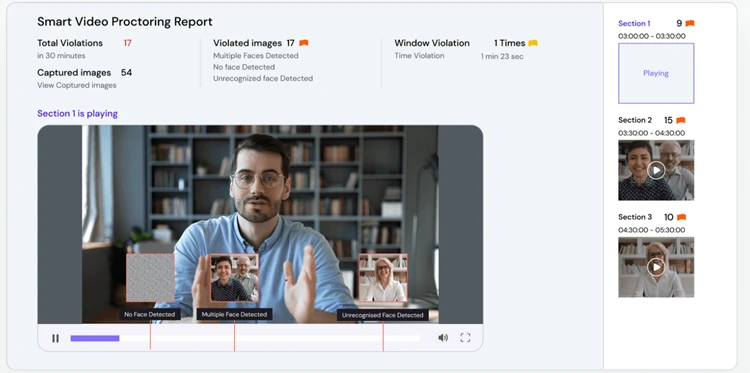This screenshot has height=373, width=750.
Task: Open the Multiple Face Detected thumbnail
Action: [234, 277]
